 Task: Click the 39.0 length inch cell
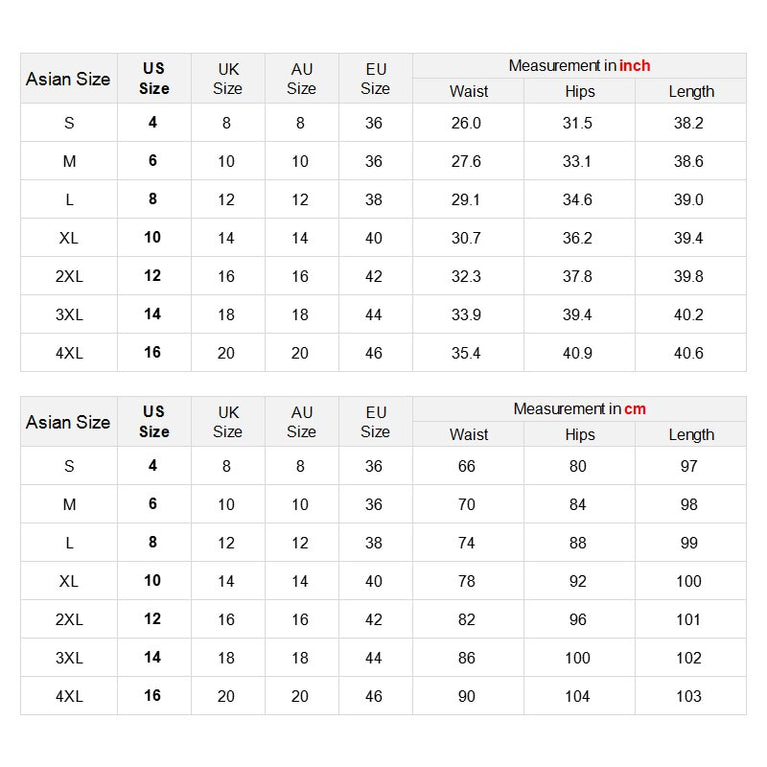pyautogui.click(x=688, y=200)
